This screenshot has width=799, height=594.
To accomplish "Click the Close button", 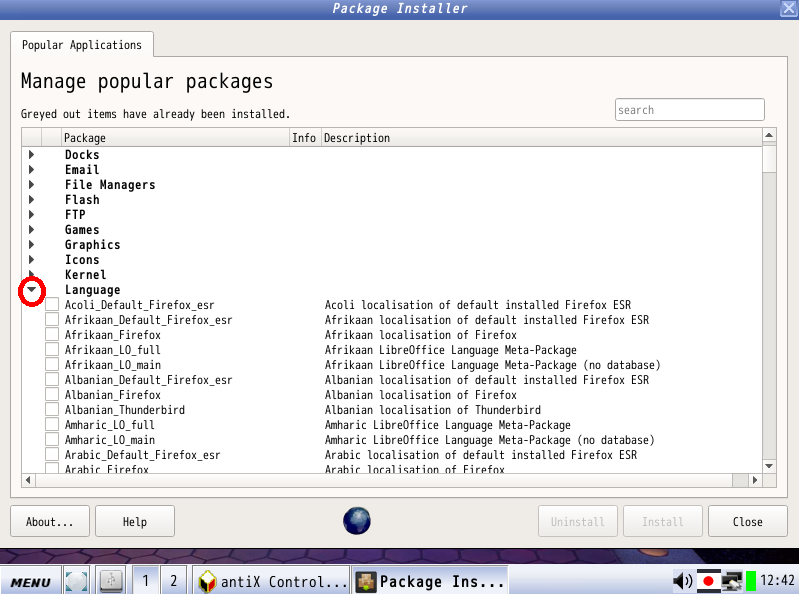I will pos(748,521).
